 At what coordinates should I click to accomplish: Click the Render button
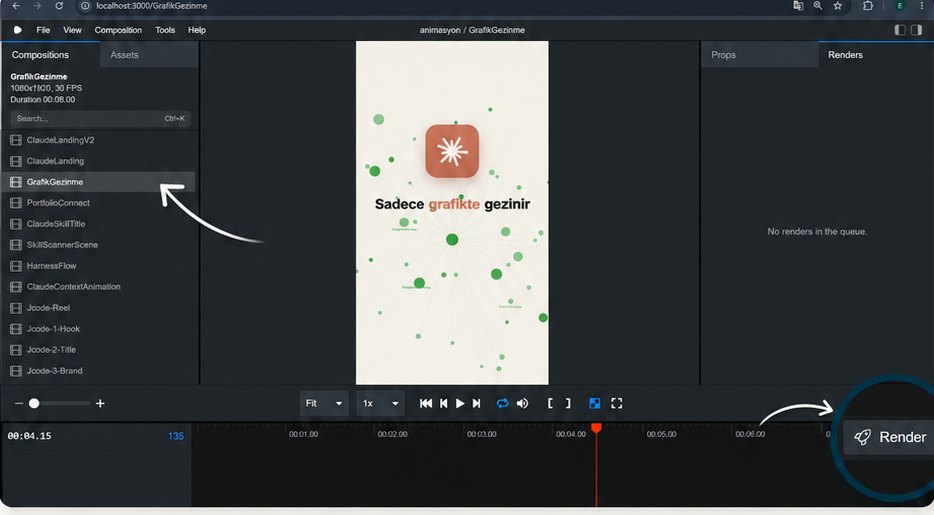click(889, 437)
